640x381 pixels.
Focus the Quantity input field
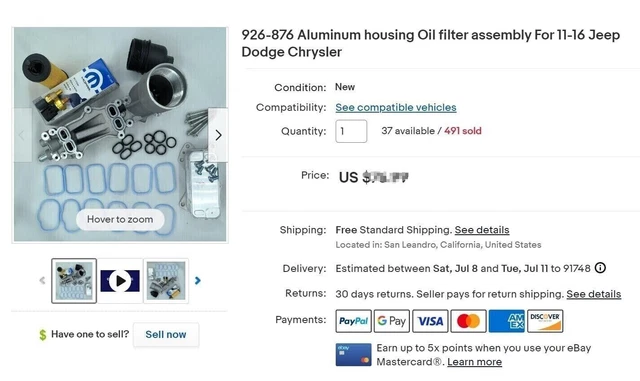tap(351, 131)
